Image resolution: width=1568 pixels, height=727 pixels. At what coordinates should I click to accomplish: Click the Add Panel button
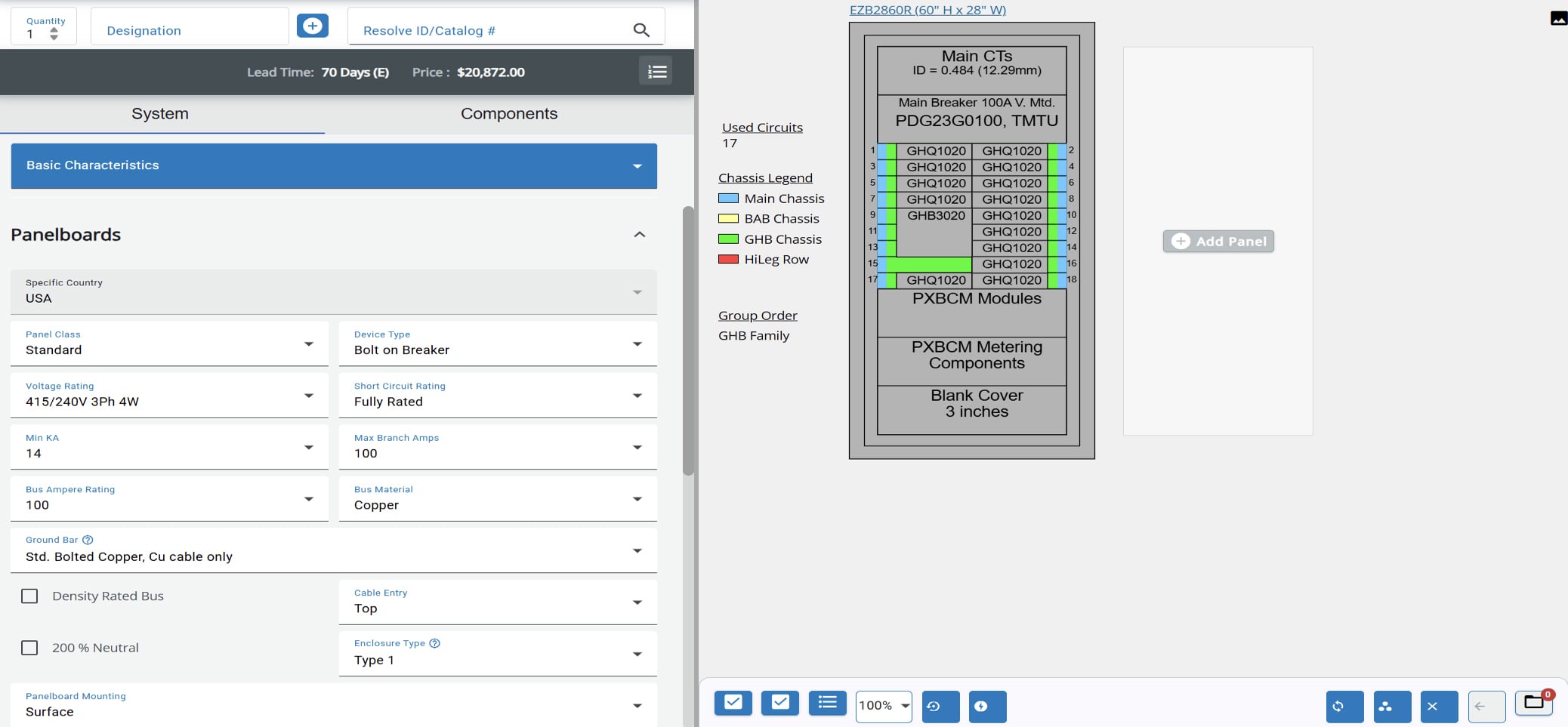point(1218,242)
